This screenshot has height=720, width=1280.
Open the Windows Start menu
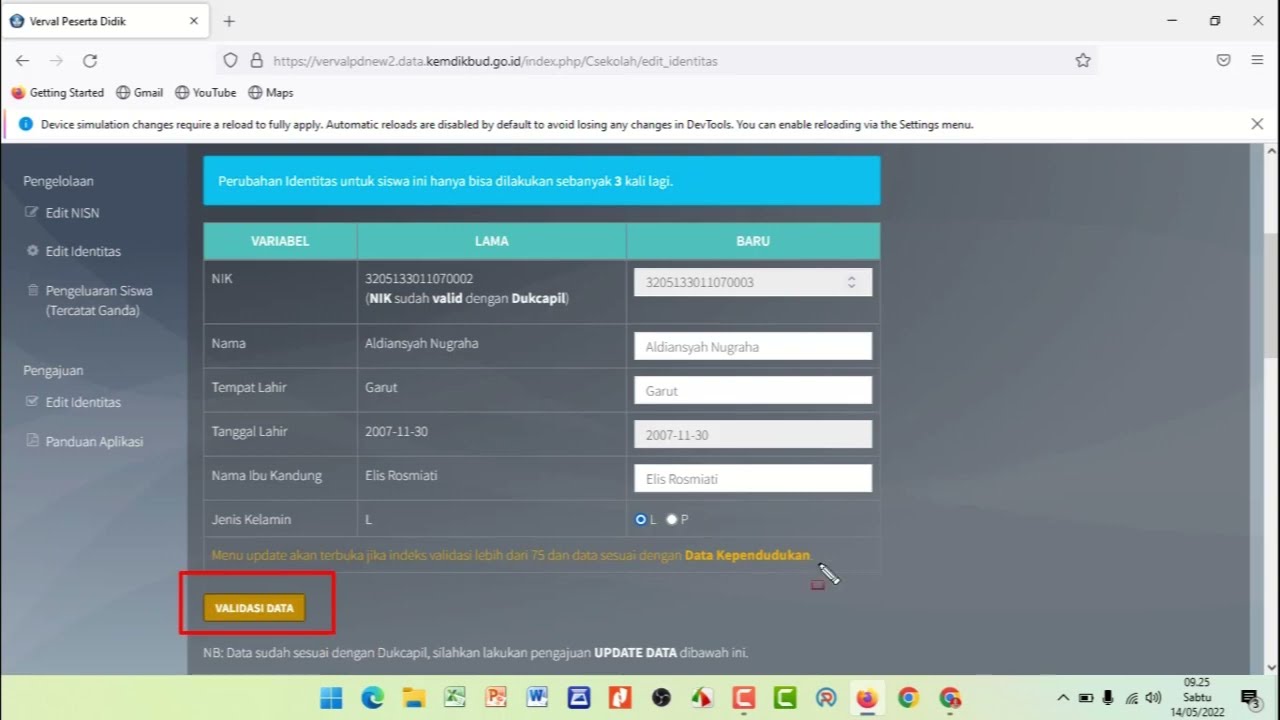click(x=331, y=697)
